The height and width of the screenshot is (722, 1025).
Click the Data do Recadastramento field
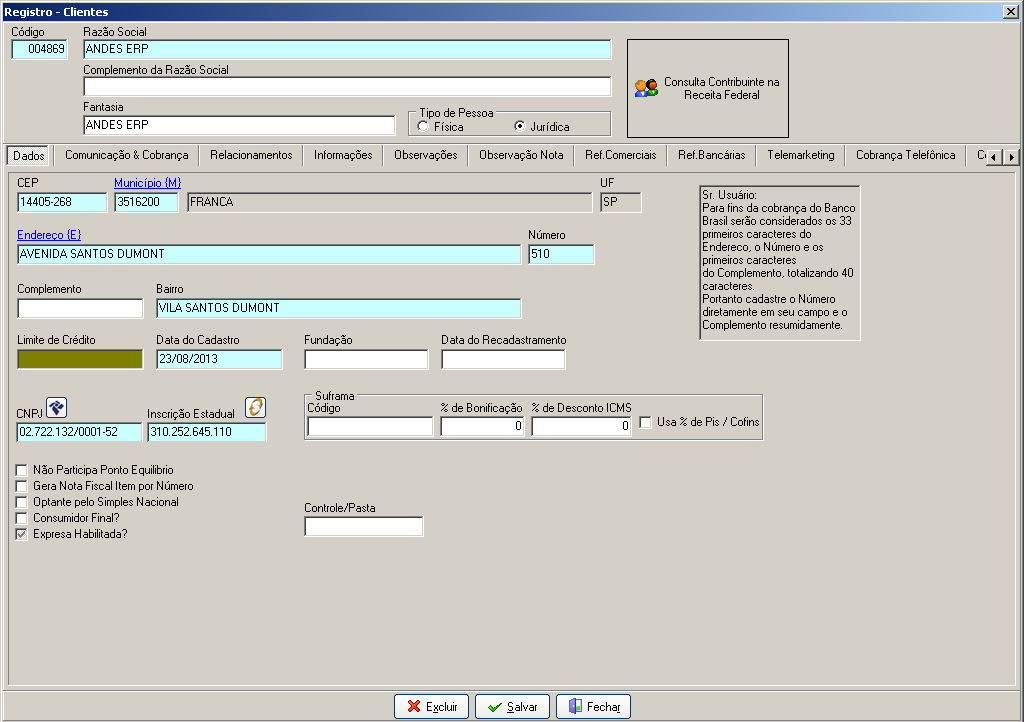[503, 359]
